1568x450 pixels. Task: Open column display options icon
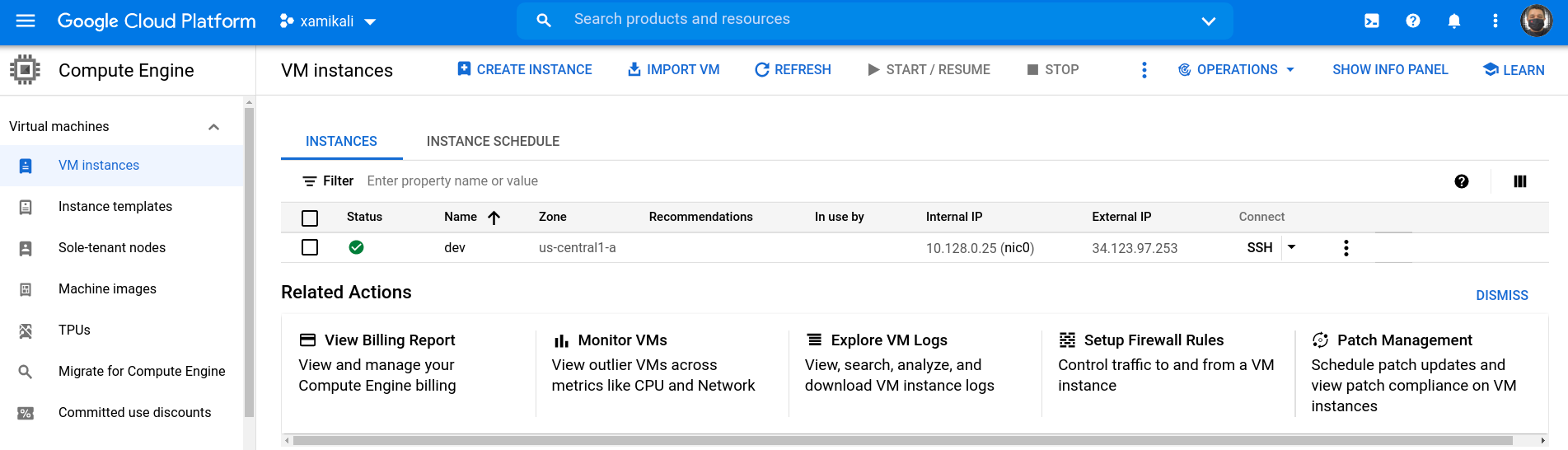click(1520, 181)
